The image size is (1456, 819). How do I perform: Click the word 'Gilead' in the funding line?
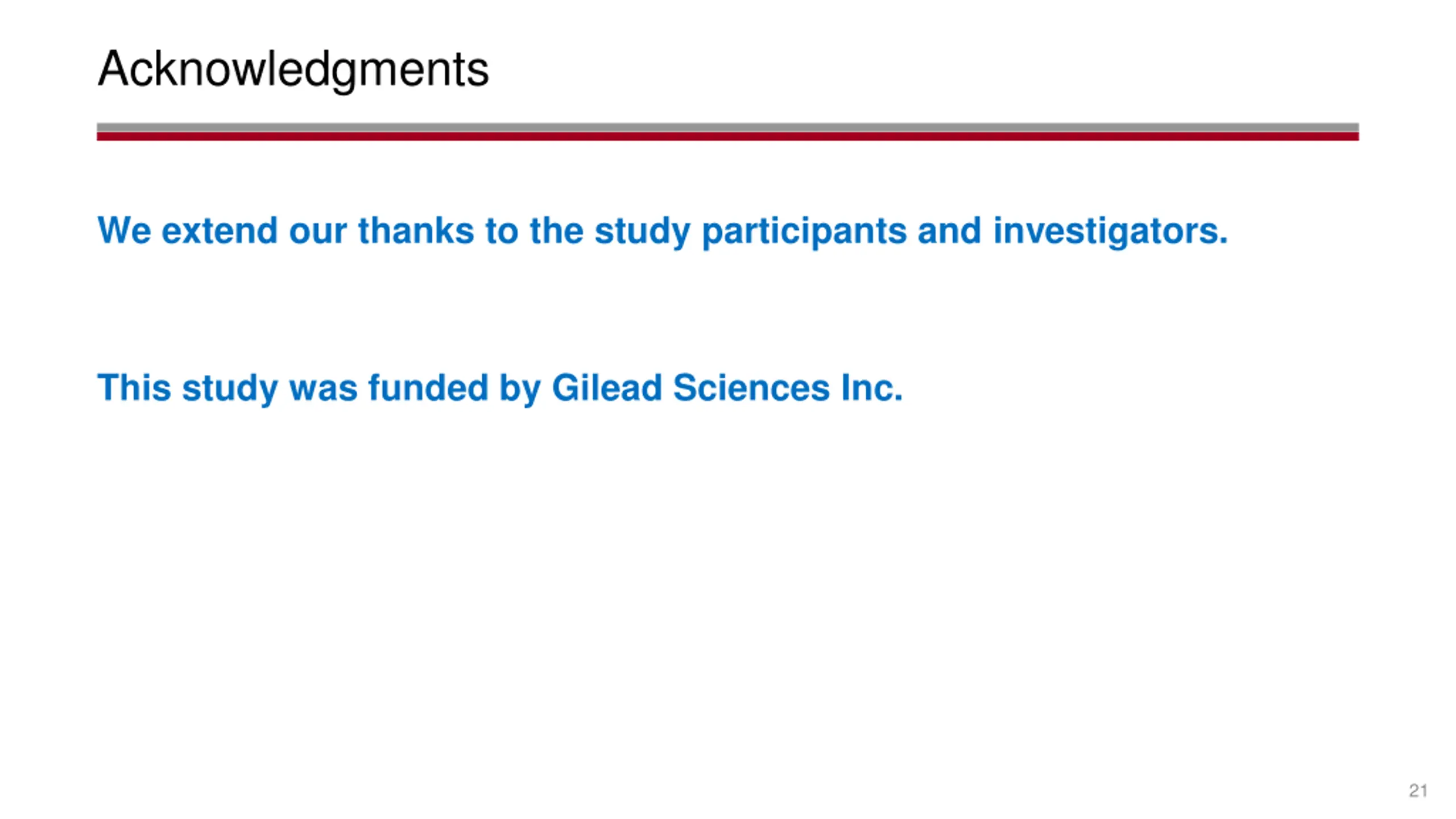(606, 388)
